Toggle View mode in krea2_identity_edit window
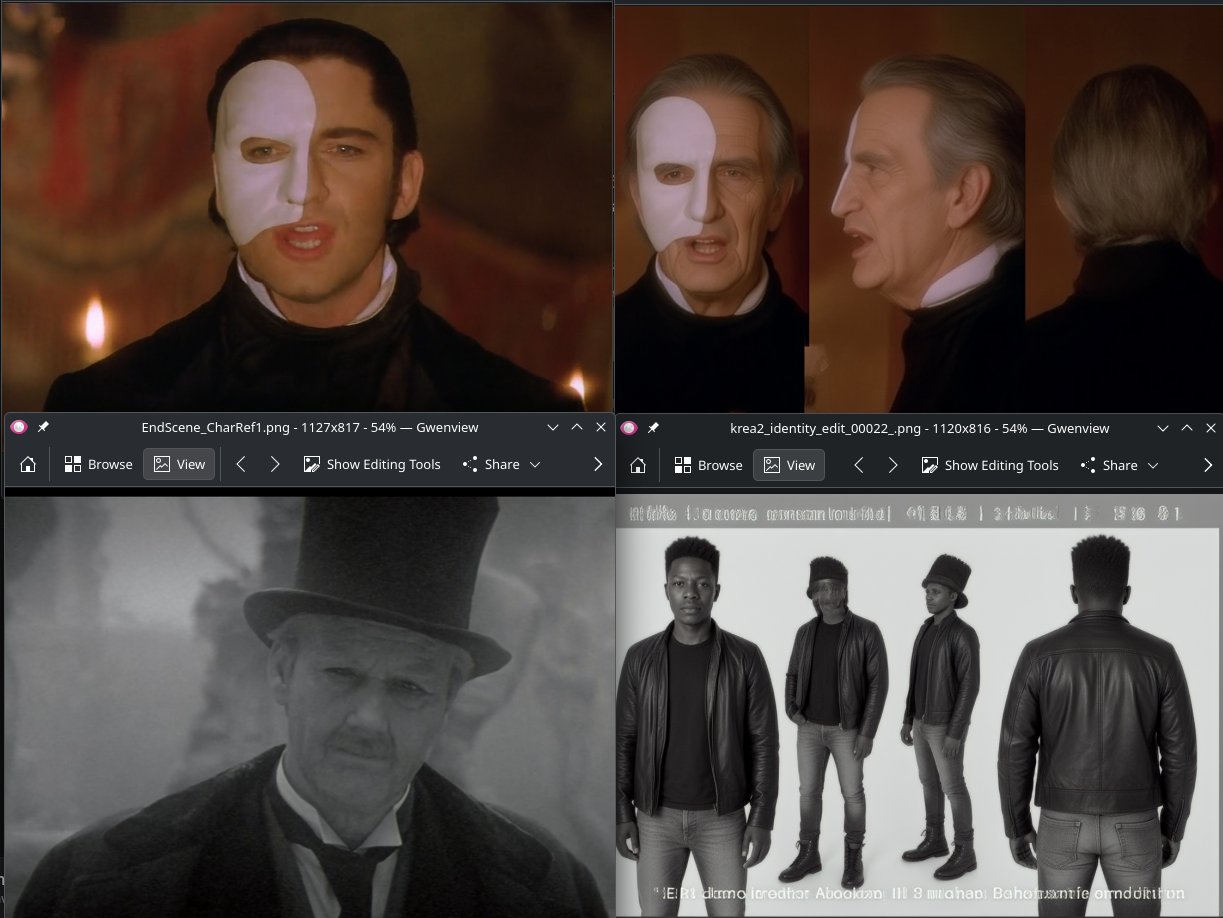Screen dimensions: 1223x918 click(789, 465)
